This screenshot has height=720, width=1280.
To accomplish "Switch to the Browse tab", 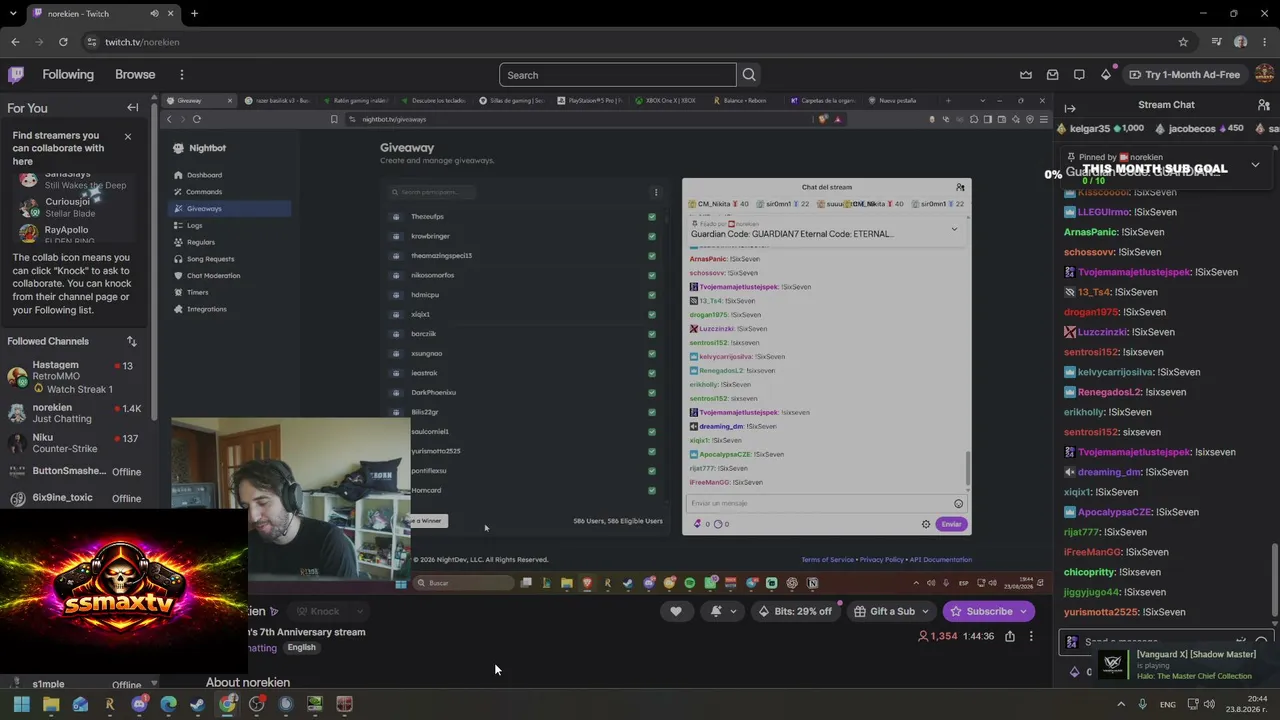I will 135,75.
